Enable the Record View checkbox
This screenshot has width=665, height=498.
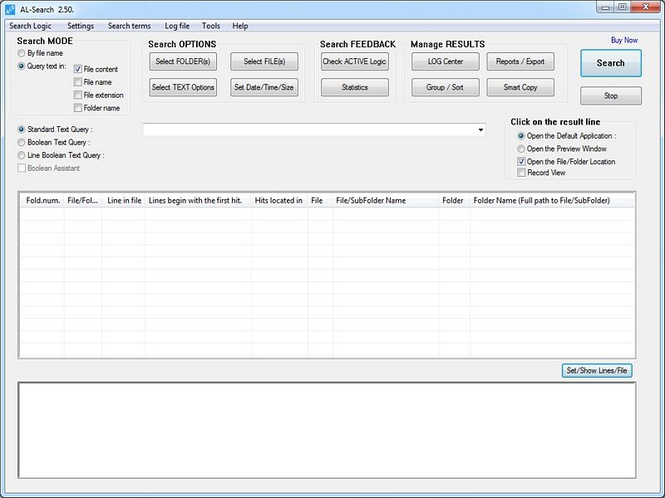521,173
